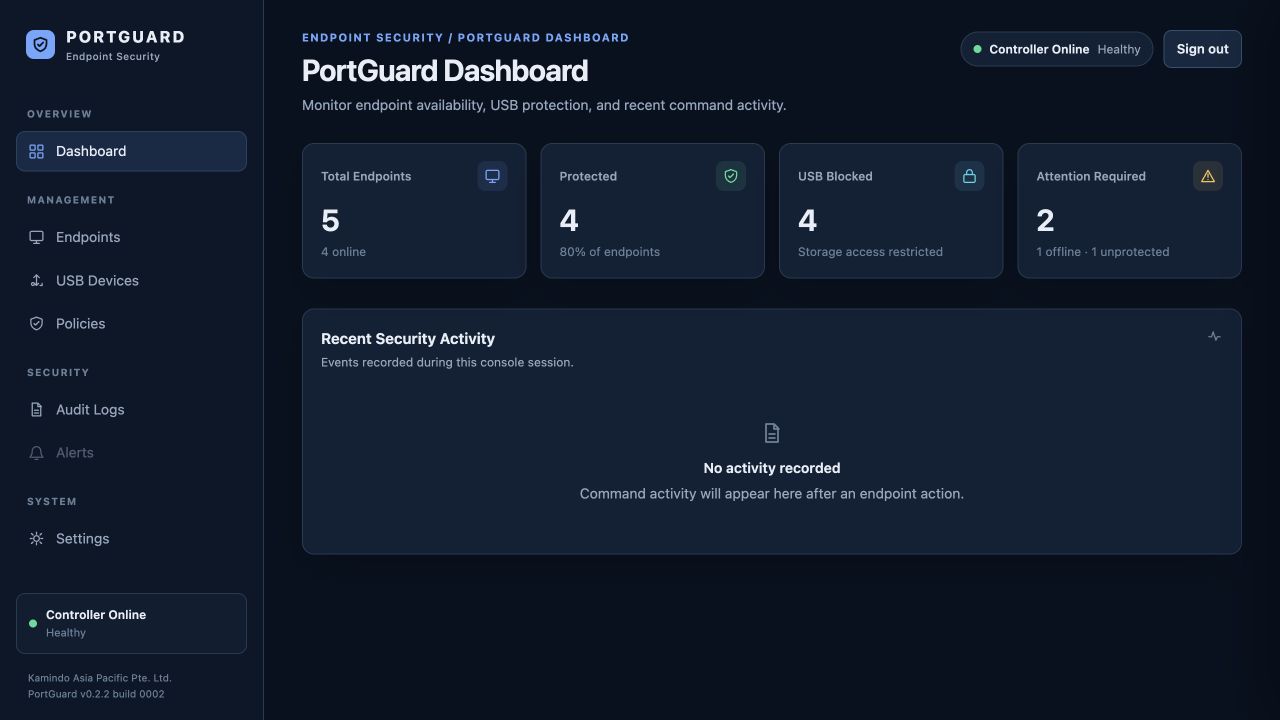Select the Alerts sidebar item
The image size is (1280, 720).
click(131, 452)
